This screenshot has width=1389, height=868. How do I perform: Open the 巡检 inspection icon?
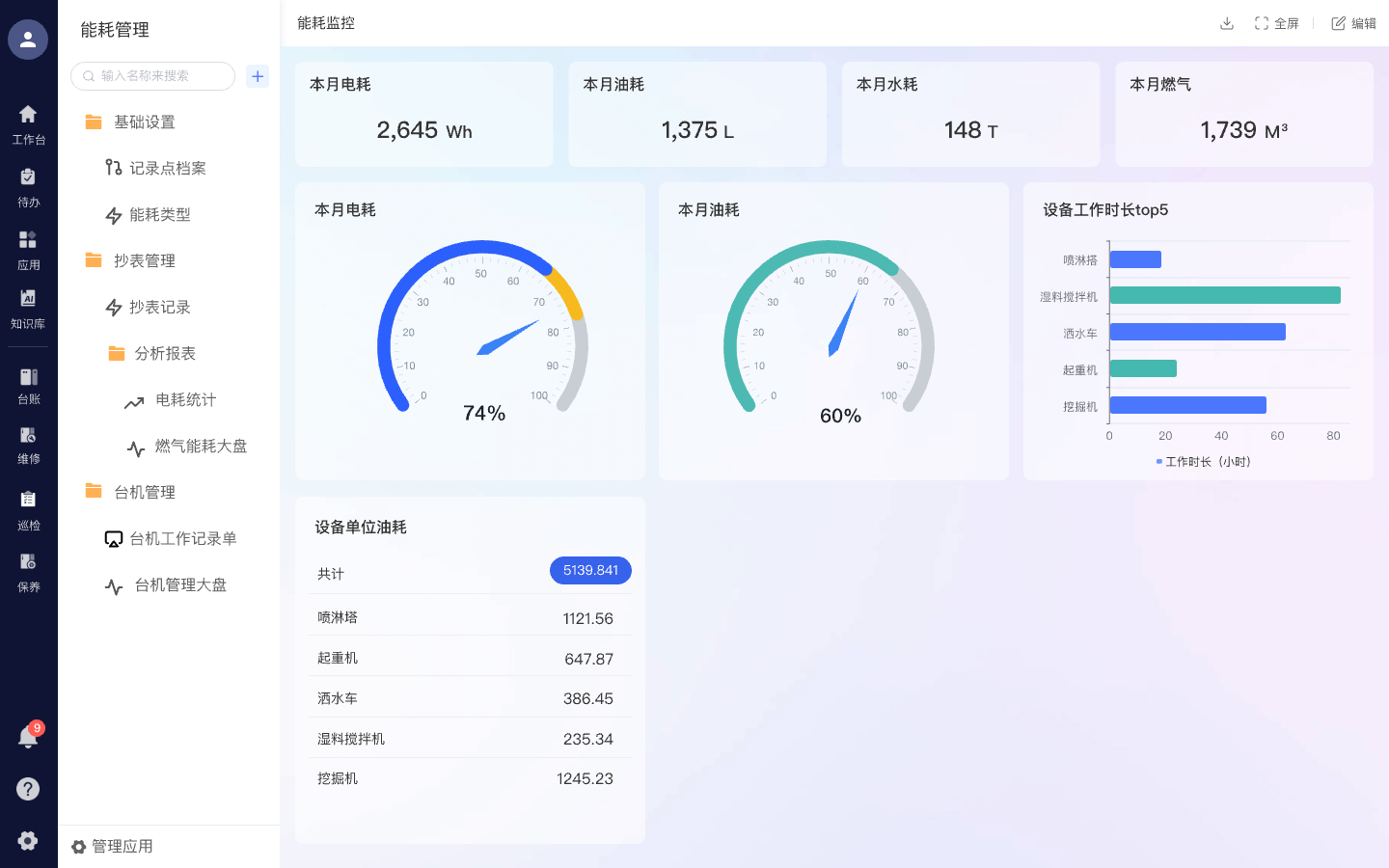pos(28,509)
